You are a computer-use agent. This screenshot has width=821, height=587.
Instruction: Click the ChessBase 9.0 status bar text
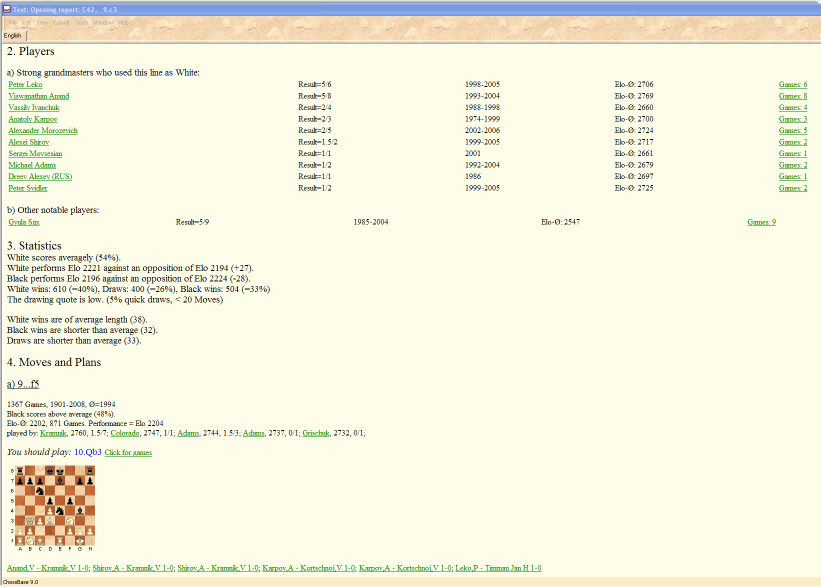pyautogui.click(x=20, y=582)
